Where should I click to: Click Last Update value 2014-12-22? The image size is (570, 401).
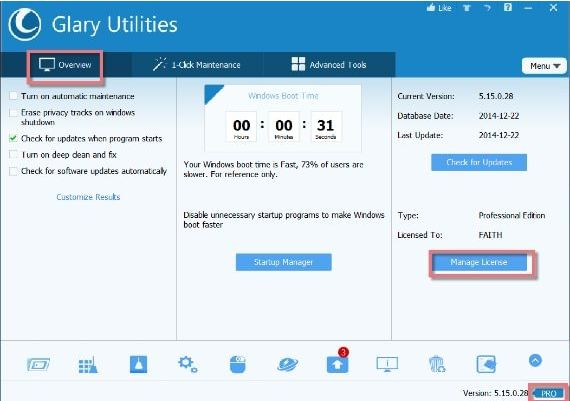[x=499, y=135]
